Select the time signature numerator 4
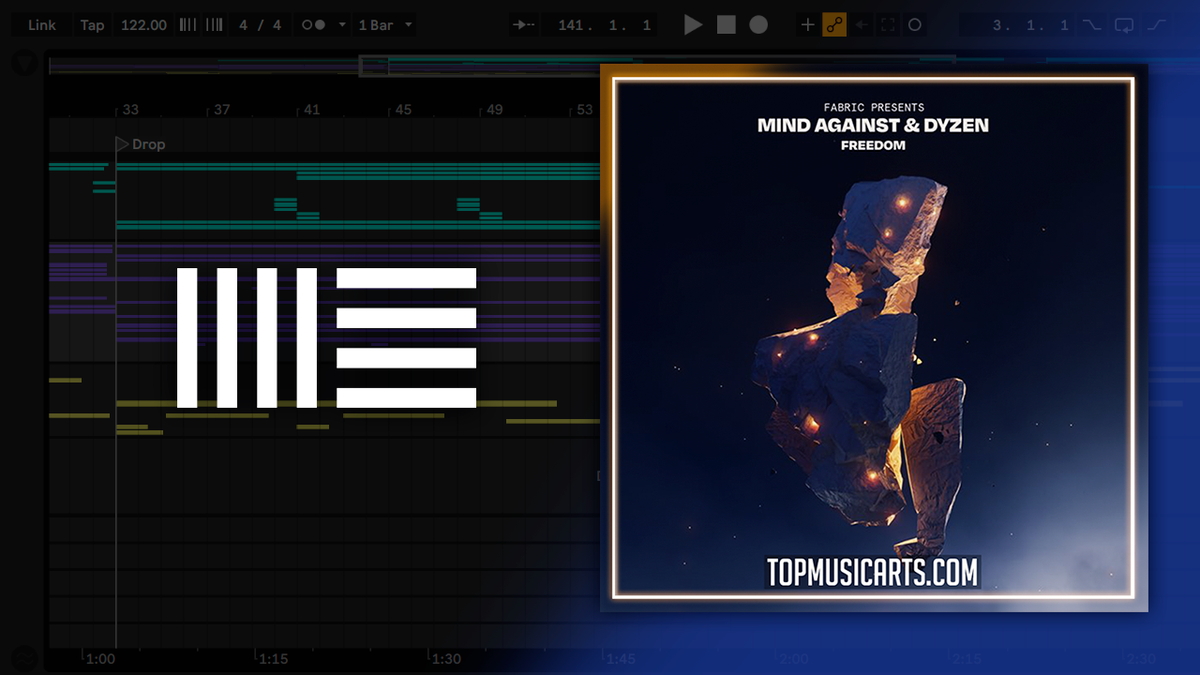Viewport: 1200px width, 675px height. pos(243,25)
